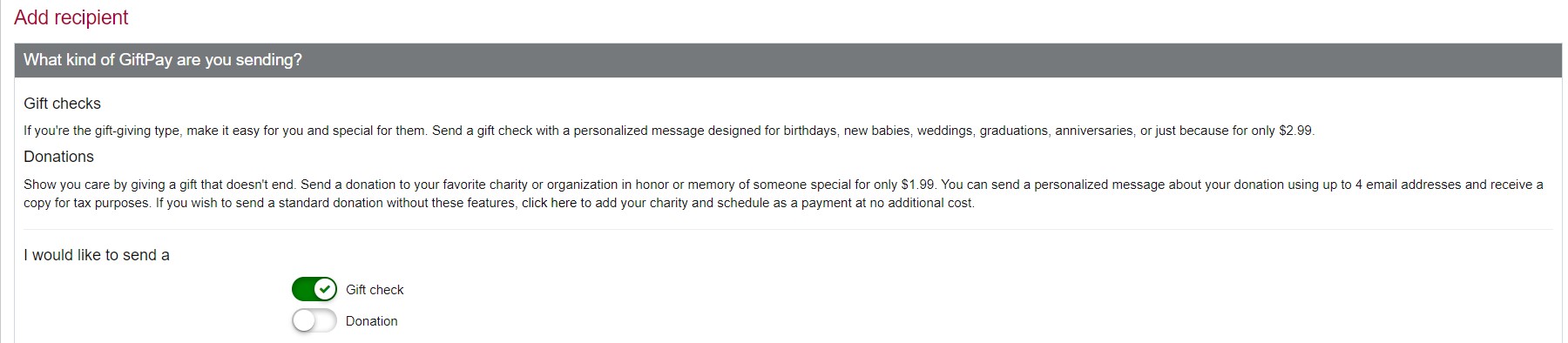This screenshot has height=343, width=1568.
Task: Click the "I would like to send a" label
Action: point(97,255)
